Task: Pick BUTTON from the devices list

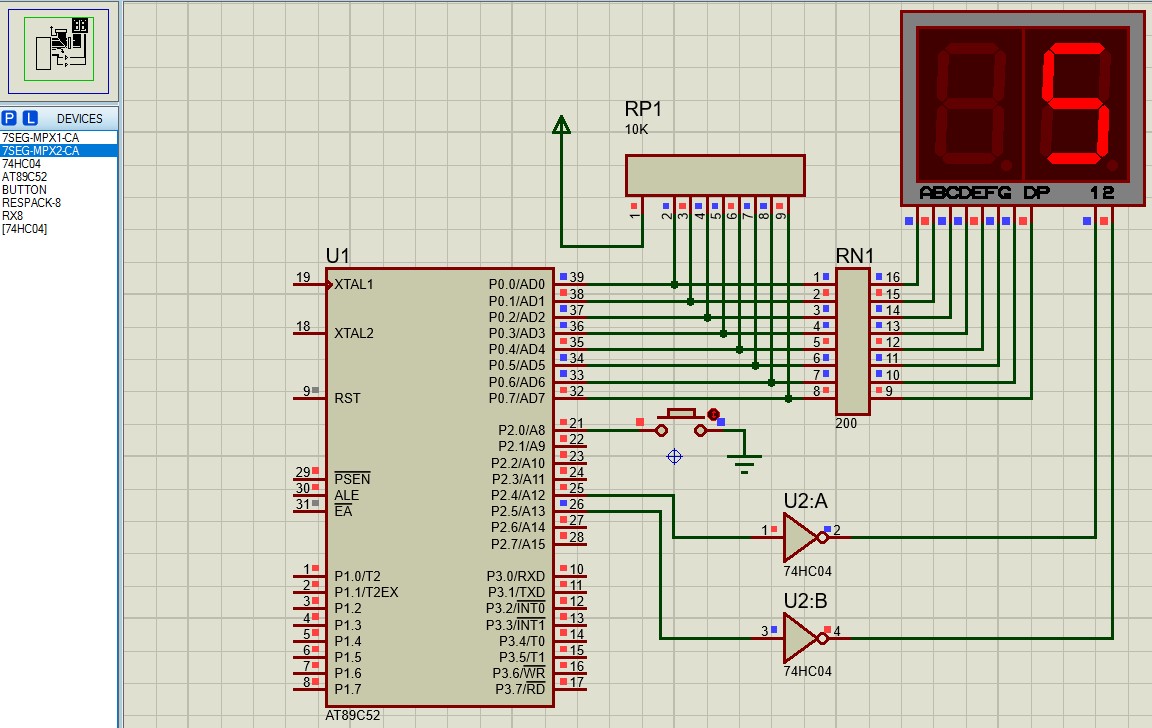Action: 24,190
